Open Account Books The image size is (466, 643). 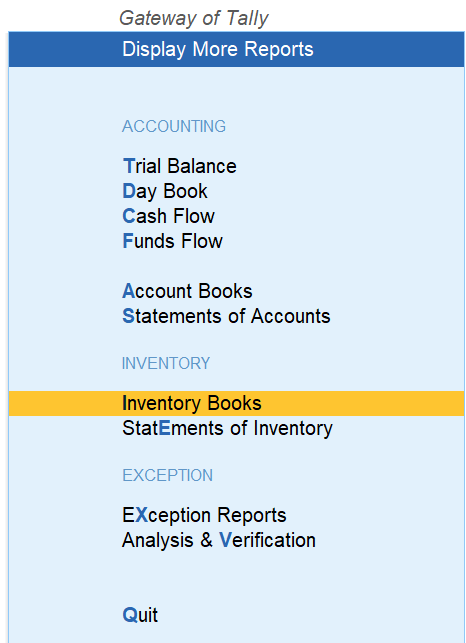pos(187,291)
